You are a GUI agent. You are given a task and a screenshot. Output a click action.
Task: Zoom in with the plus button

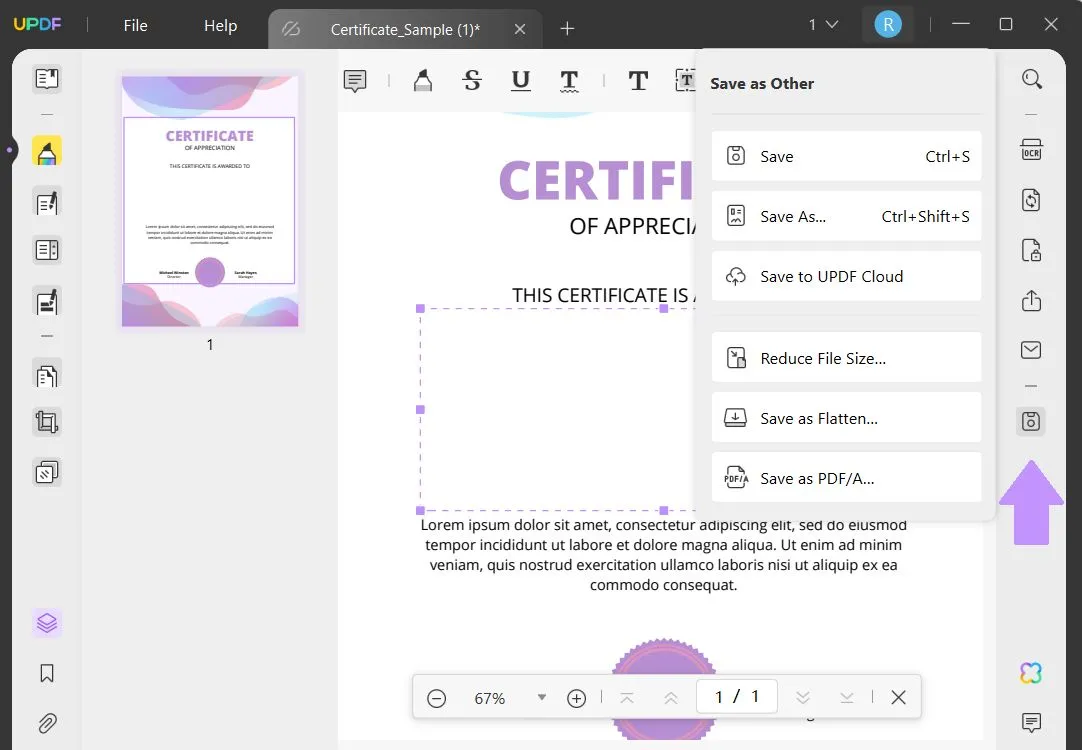pyautogui.click(x=576, y=698)
